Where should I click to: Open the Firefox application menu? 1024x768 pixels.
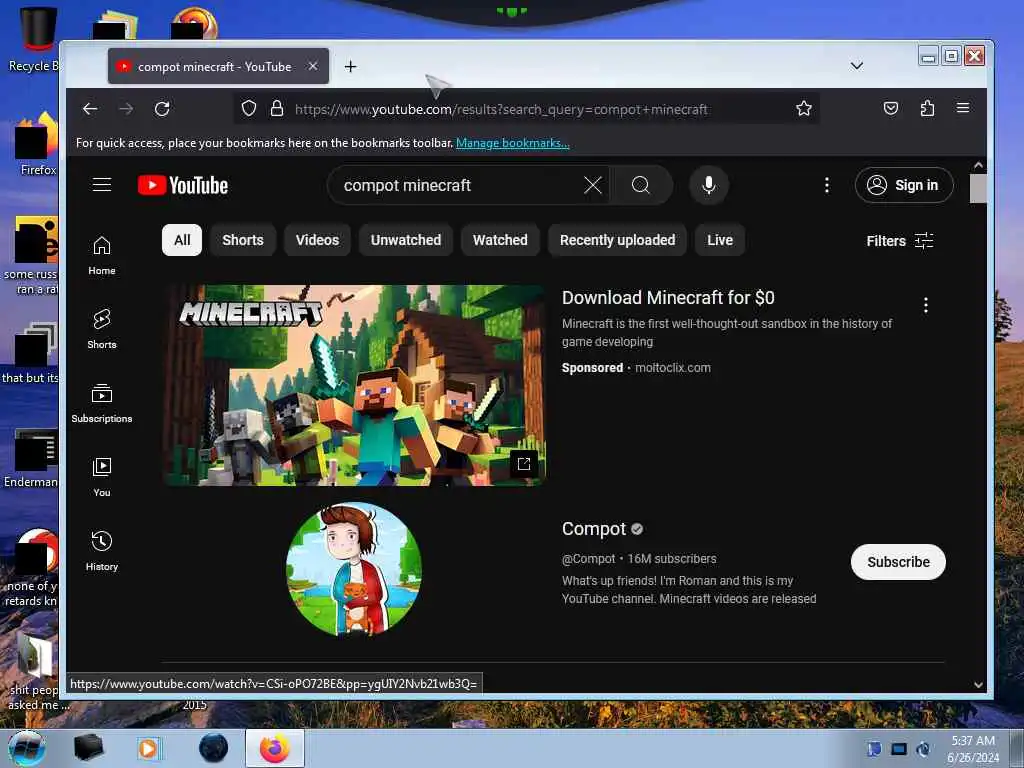pyautogui.click(x=963, y=108)
